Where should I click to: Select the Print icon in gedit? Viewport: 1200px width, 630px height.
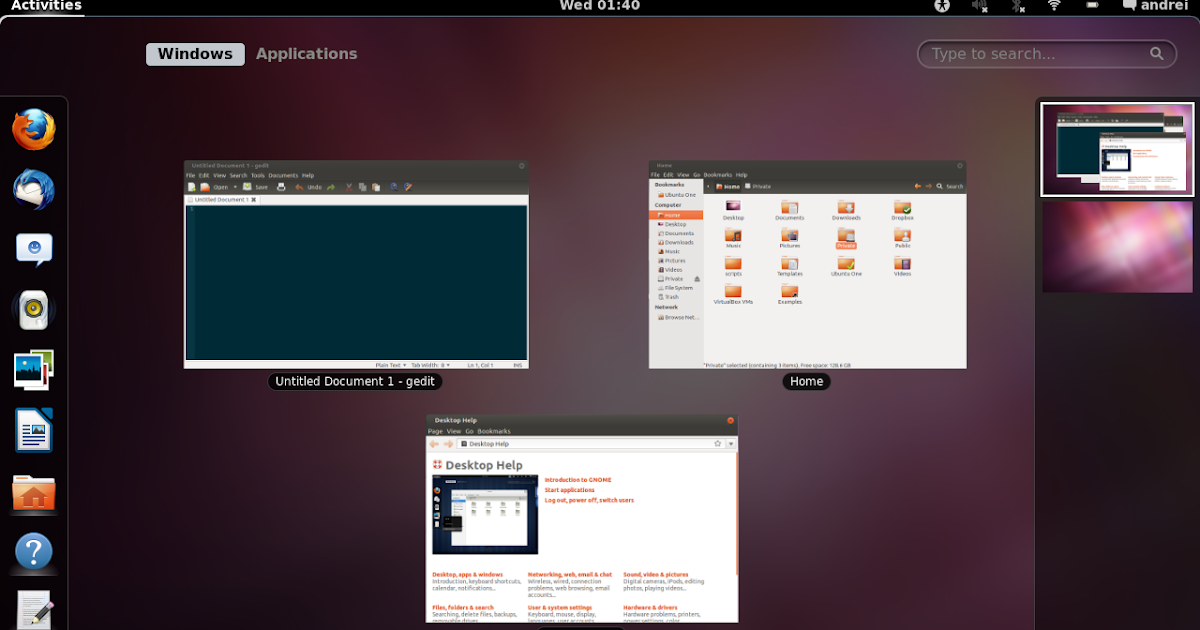point(281,187)
